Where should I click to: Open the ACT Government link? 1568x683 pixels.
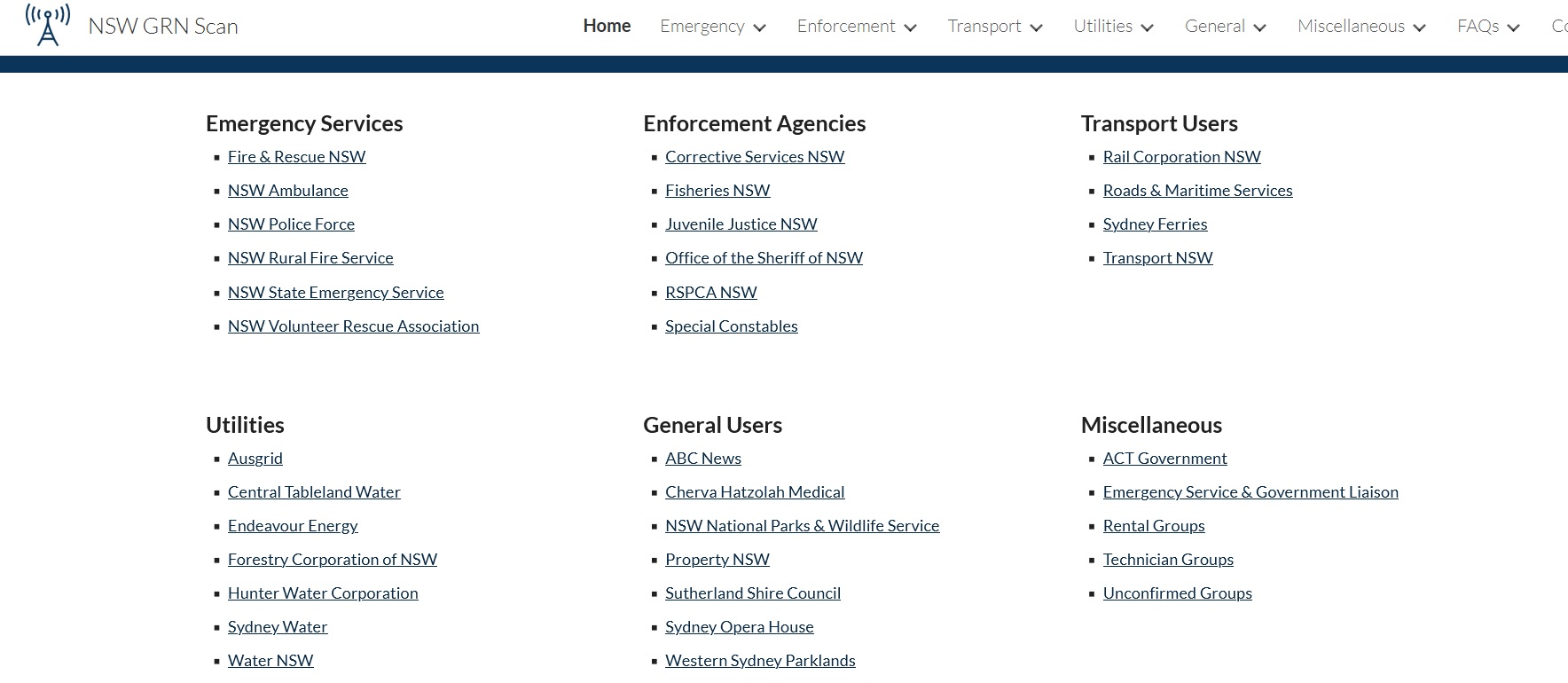click(1164, 459)
